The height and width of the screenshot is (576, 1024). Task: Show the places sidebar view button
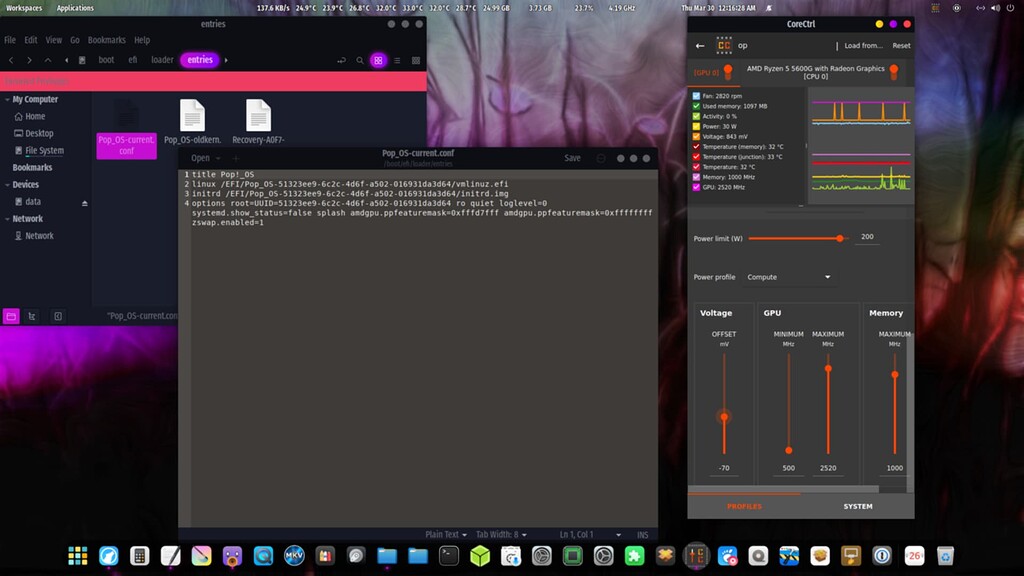pos(11,317)
